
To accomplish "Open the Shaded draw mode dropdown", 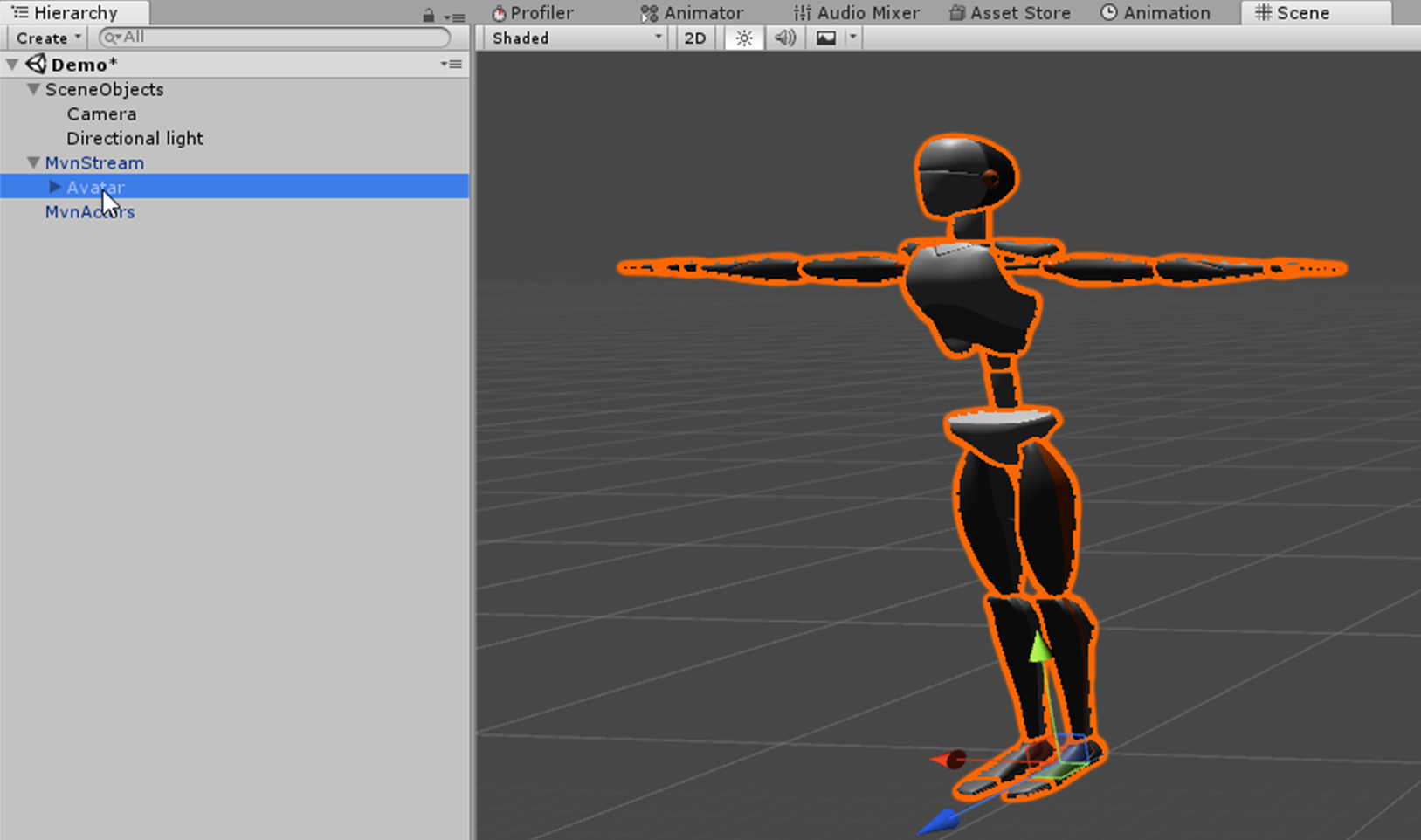I will (x=576, y=38).
